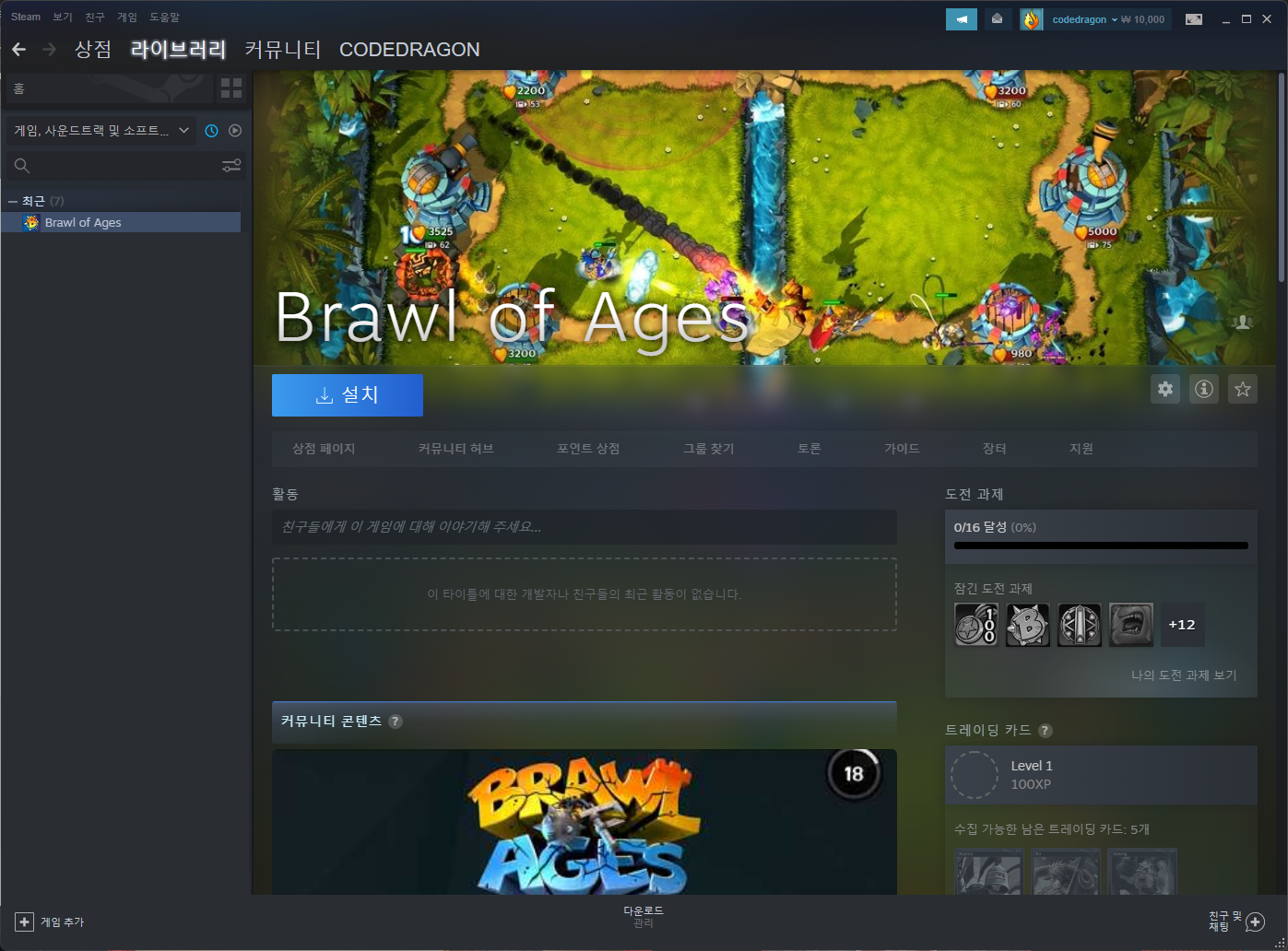Screen dimensions: 1288x951
Task: Go to 상점 tab
Action: [93, 50]
